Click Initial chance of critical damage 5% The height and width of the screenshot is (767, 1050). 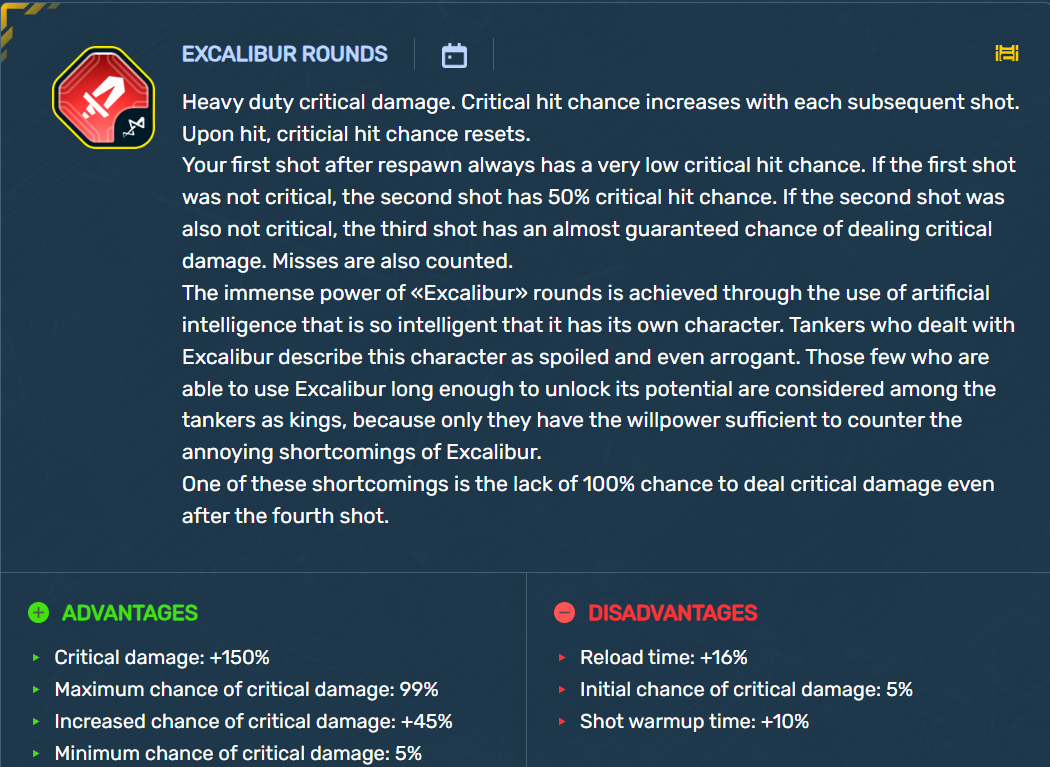point(747,689)
